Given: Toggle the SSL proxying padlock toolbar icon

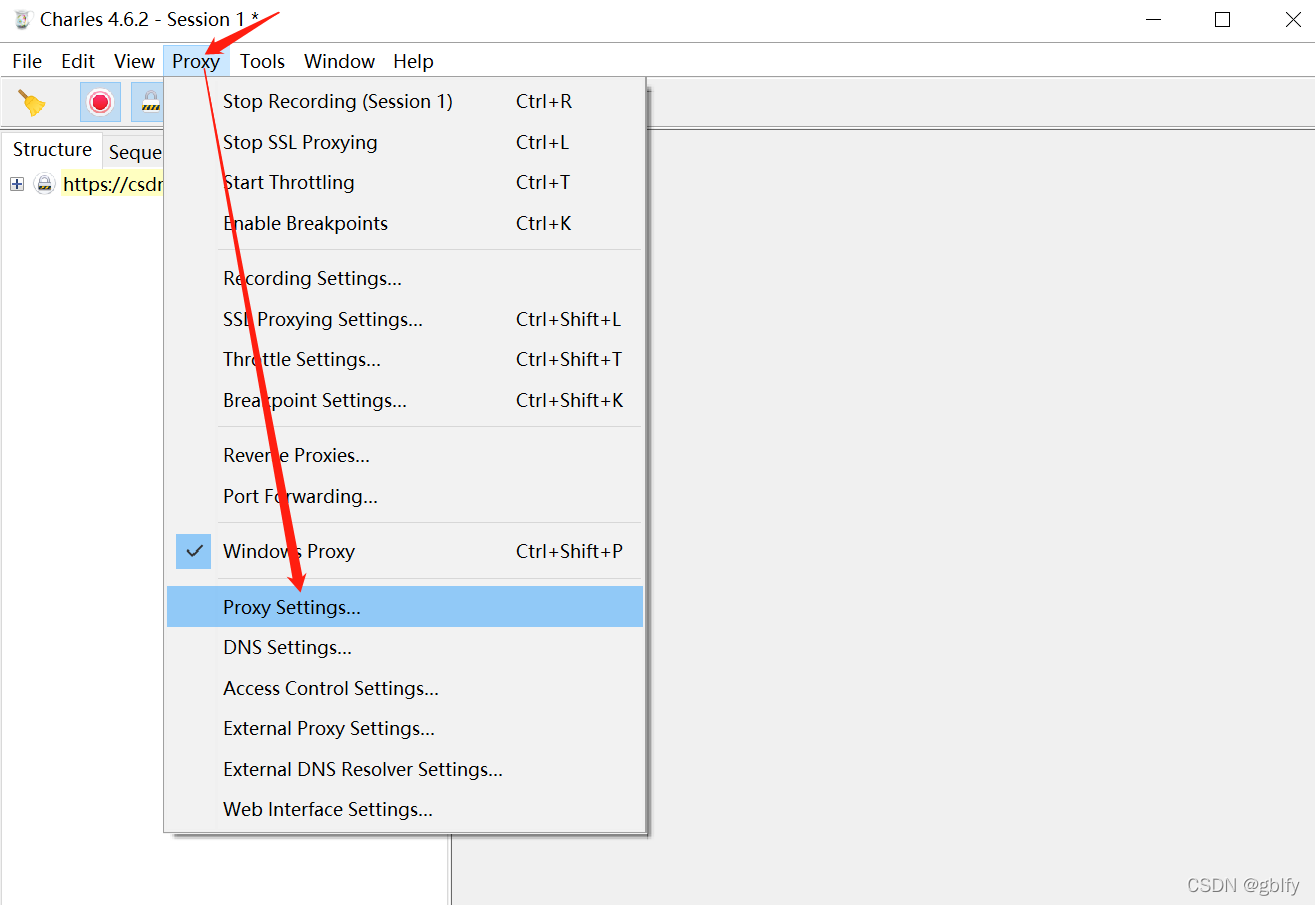Looking at the screenshot, I should click(x=150, y=102).
